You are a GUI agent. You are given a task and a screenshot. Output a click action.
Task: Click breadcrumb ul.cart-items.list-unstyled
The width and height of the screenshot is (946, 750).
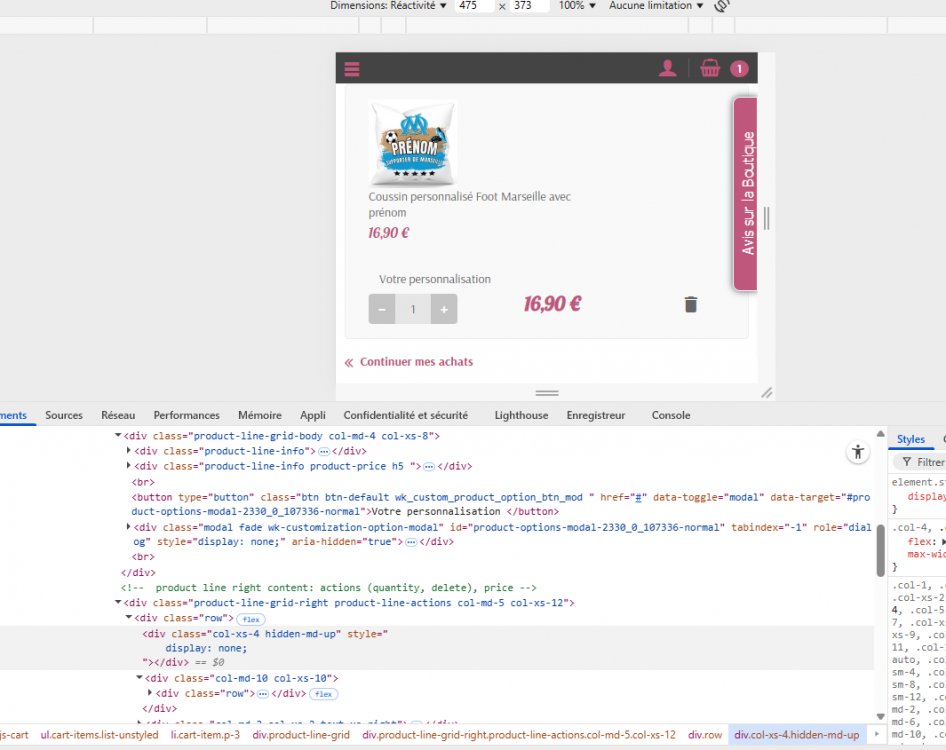[x=100, y=735]
